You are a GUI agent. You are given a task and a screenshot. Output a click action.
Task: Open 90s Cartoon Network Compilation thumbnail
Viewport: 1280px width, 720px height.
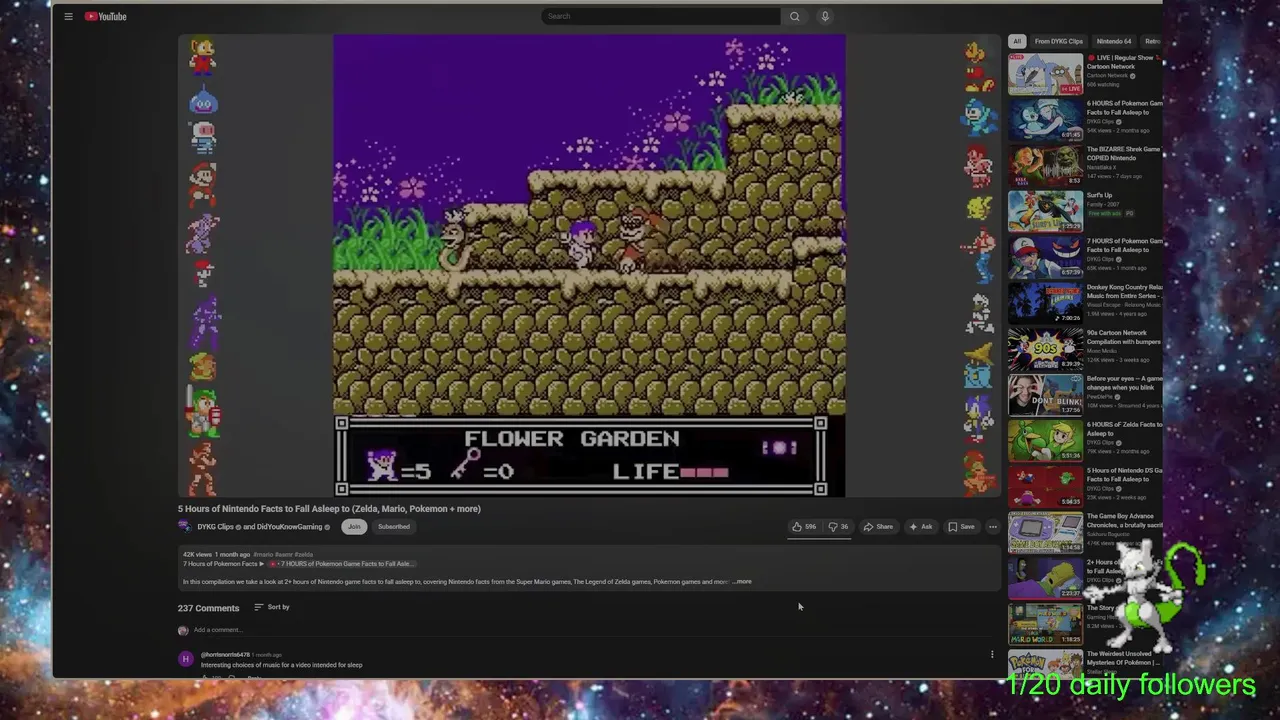(1045, 349)
